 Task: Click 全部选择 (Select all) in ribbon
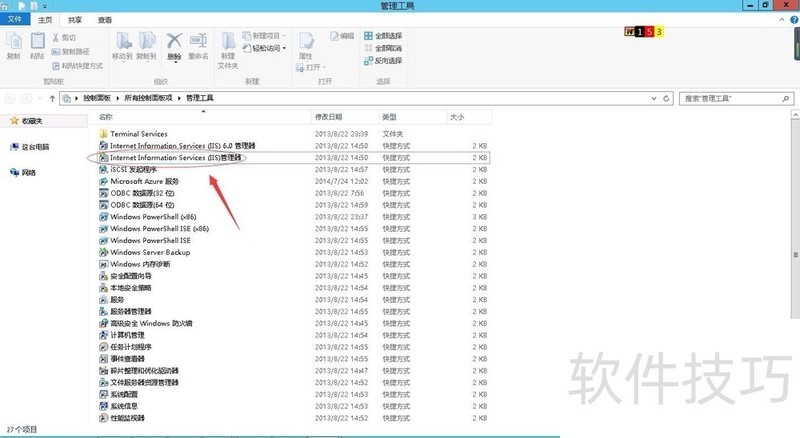click(383, 36)
